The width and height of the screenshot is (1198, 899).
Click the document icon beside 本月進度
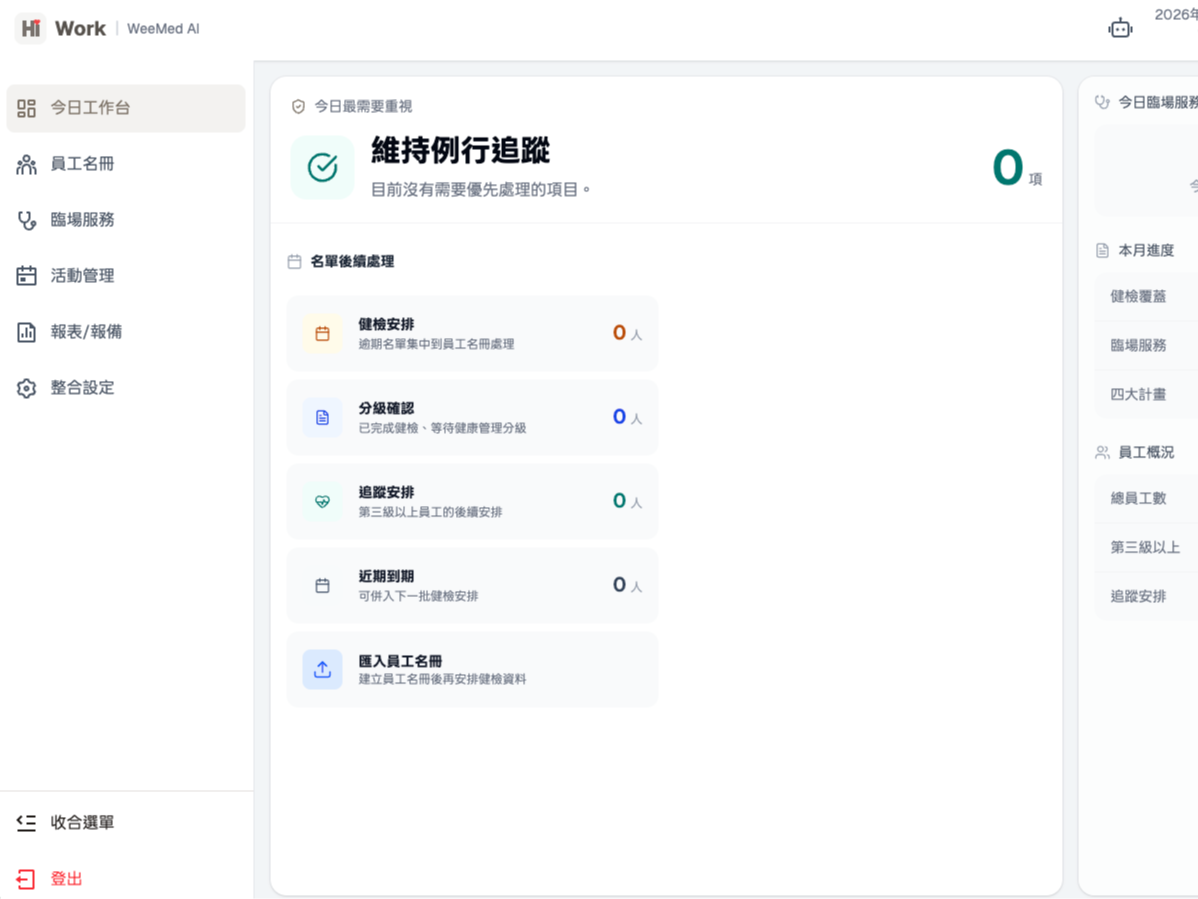pos(1102,251)
